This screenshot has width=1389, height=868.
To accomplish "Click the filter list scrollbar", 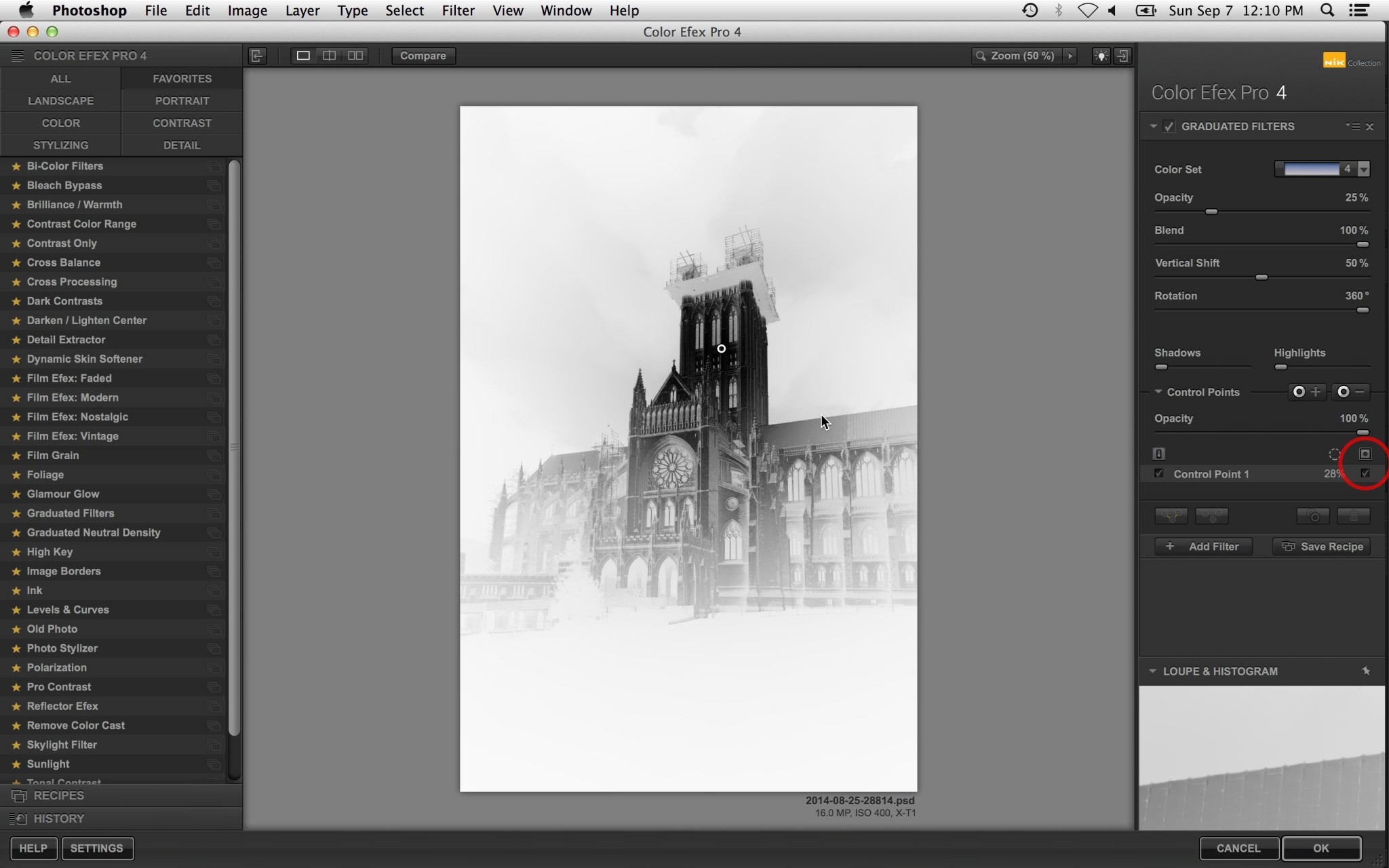I will (x=234, y=448).
